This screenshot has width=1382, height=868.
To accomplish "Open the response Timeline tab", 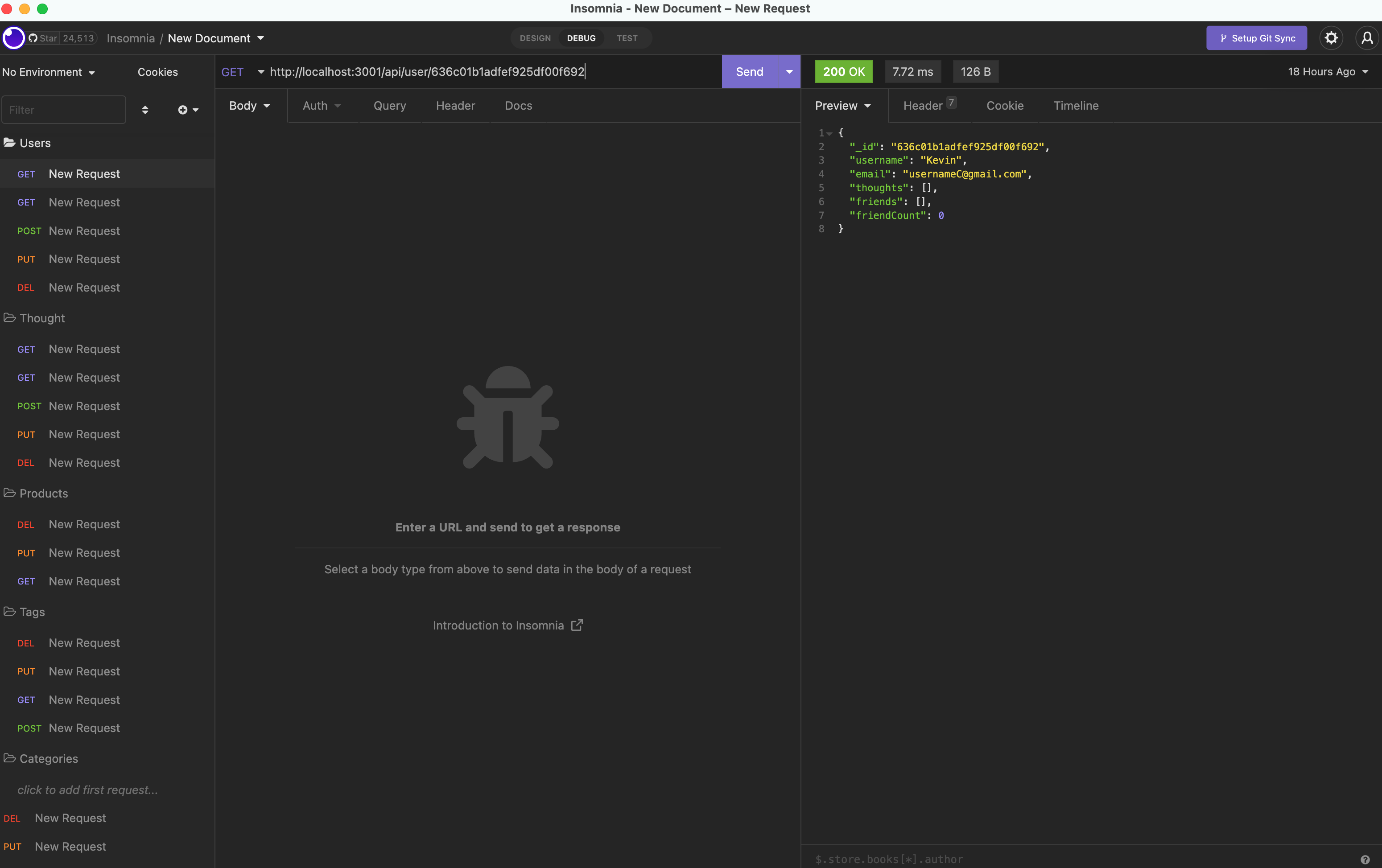I will (x=1076, y=106).
